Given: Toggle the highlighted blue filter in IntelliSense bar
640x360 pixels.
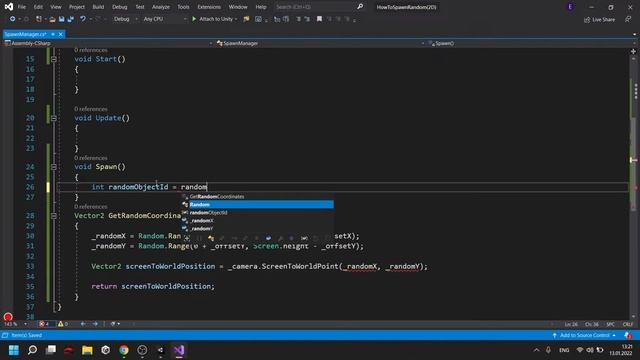Looking at the screenshot, I should tap(268, 238).
